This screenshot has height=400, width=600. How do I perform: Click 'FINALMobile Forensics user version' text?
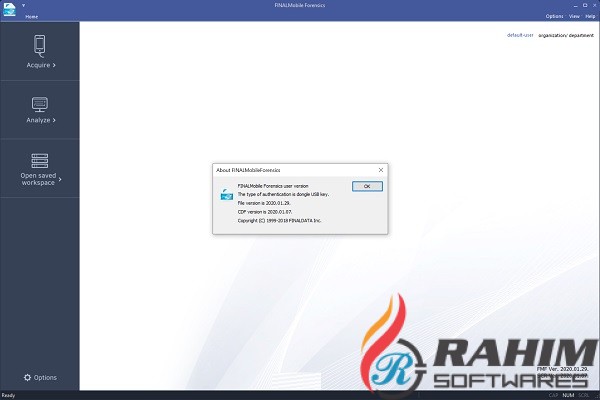pyautogui.click(x=273, y=186)
